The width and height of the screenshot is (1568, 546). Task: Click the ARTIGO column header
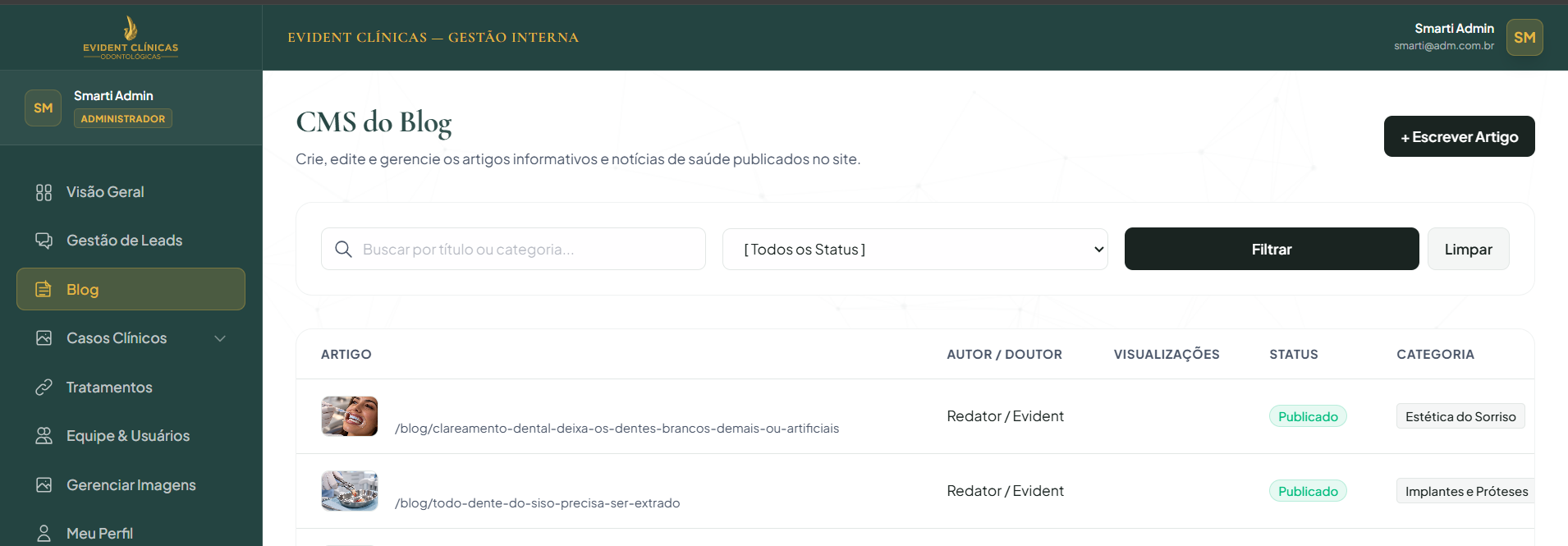346,354
